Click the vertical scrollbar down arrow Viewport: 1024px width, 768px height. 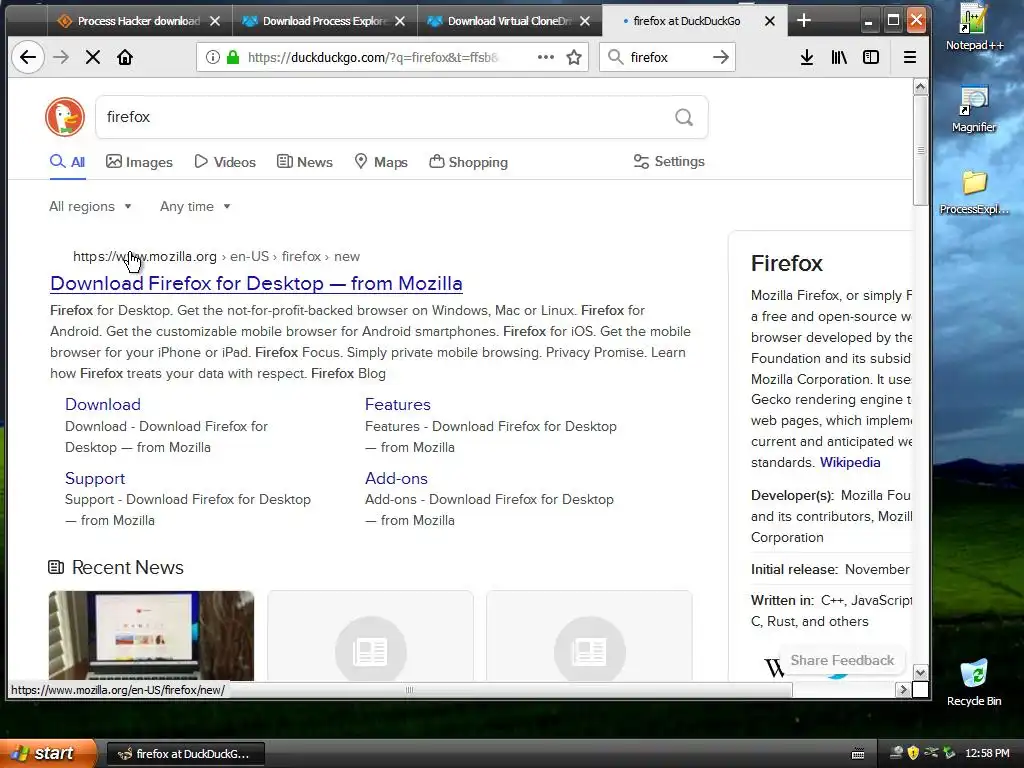(x=920, y=673)
